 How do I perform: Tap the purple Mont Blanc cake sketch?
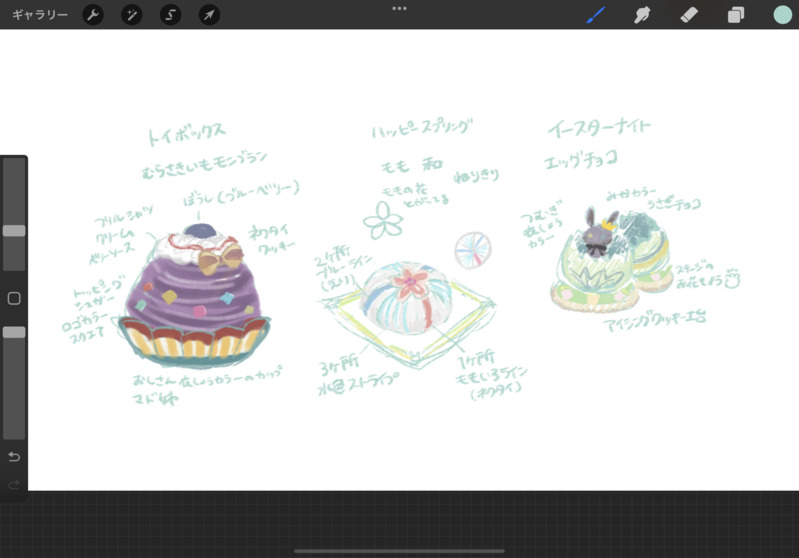coord(194,296)
